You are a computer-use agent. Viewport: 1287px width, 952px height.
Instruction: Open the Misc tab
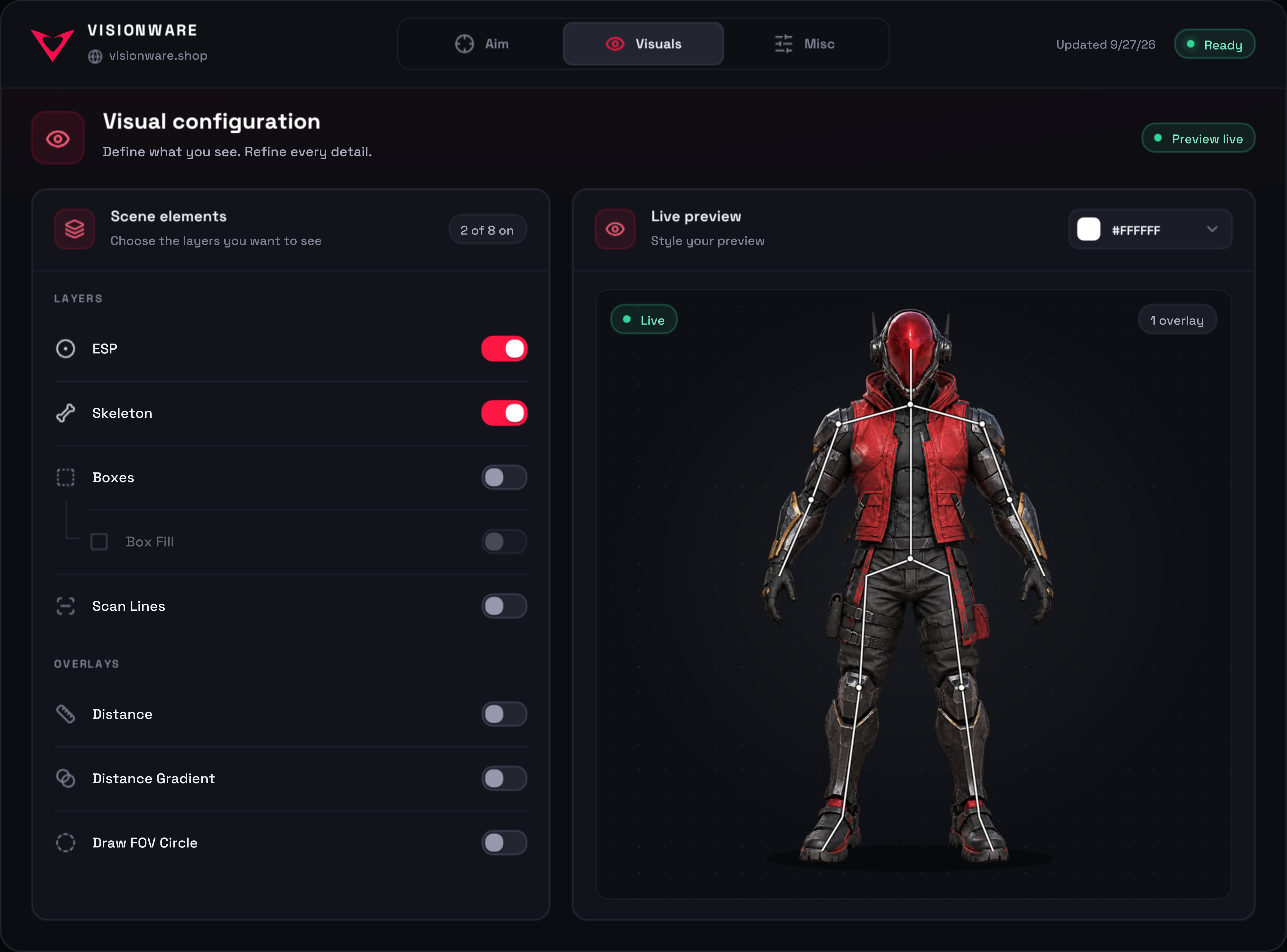coord(805,44)
